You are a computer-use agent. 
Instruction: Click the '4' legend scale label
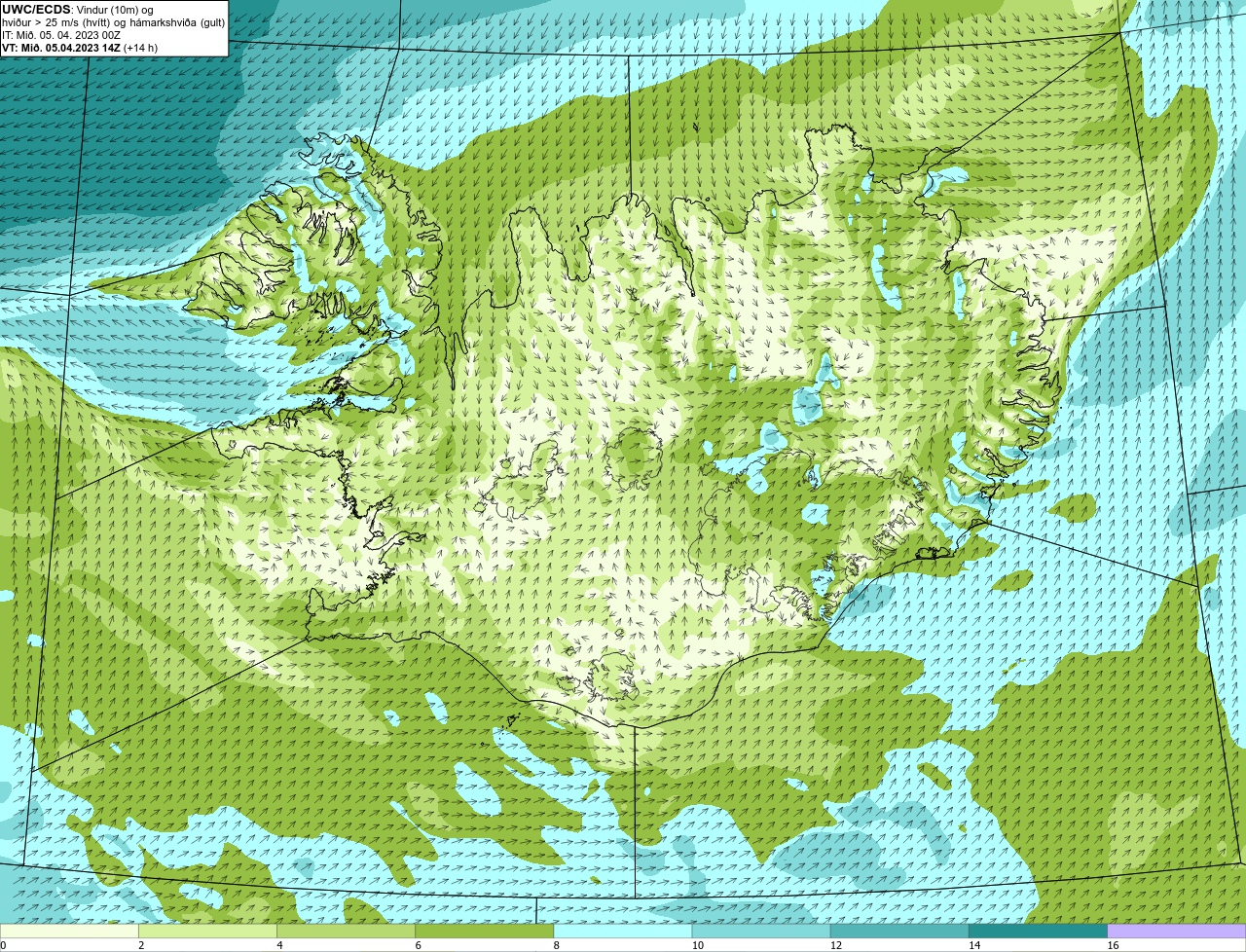coord(279,945)
